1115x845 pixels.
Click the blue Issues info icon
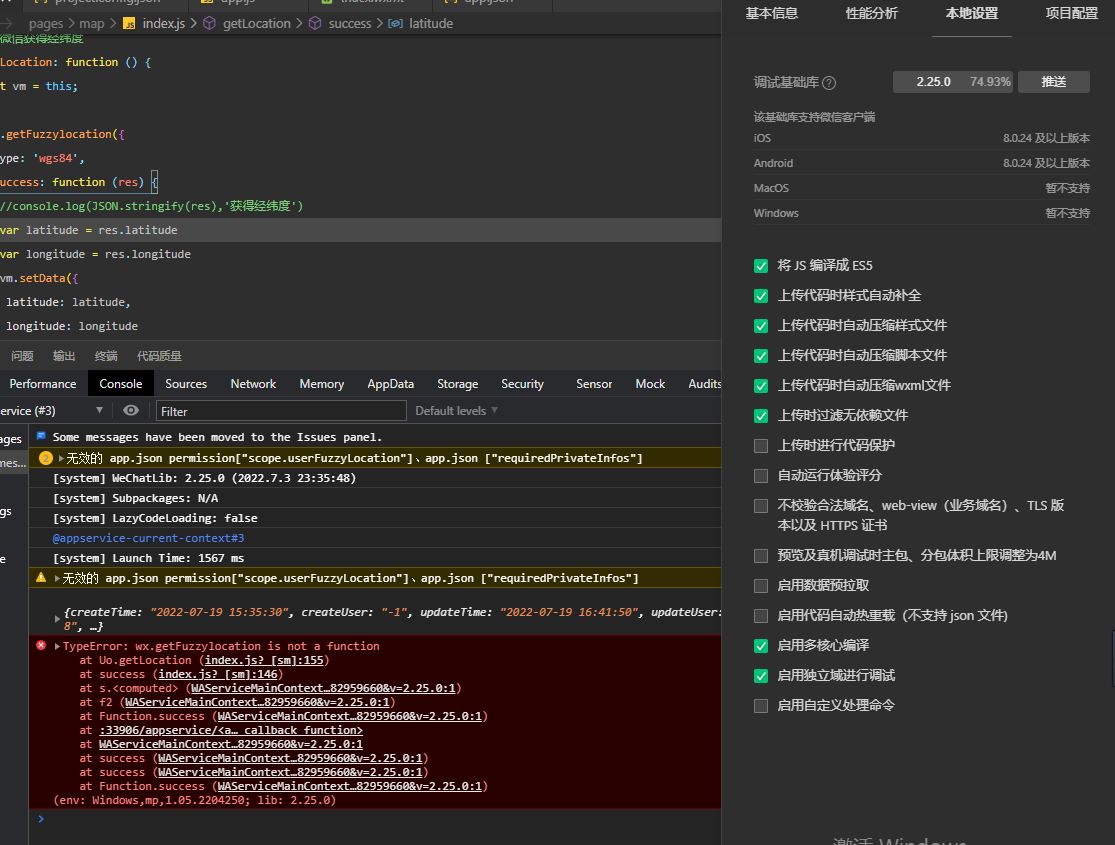click(x=41, y=436)
